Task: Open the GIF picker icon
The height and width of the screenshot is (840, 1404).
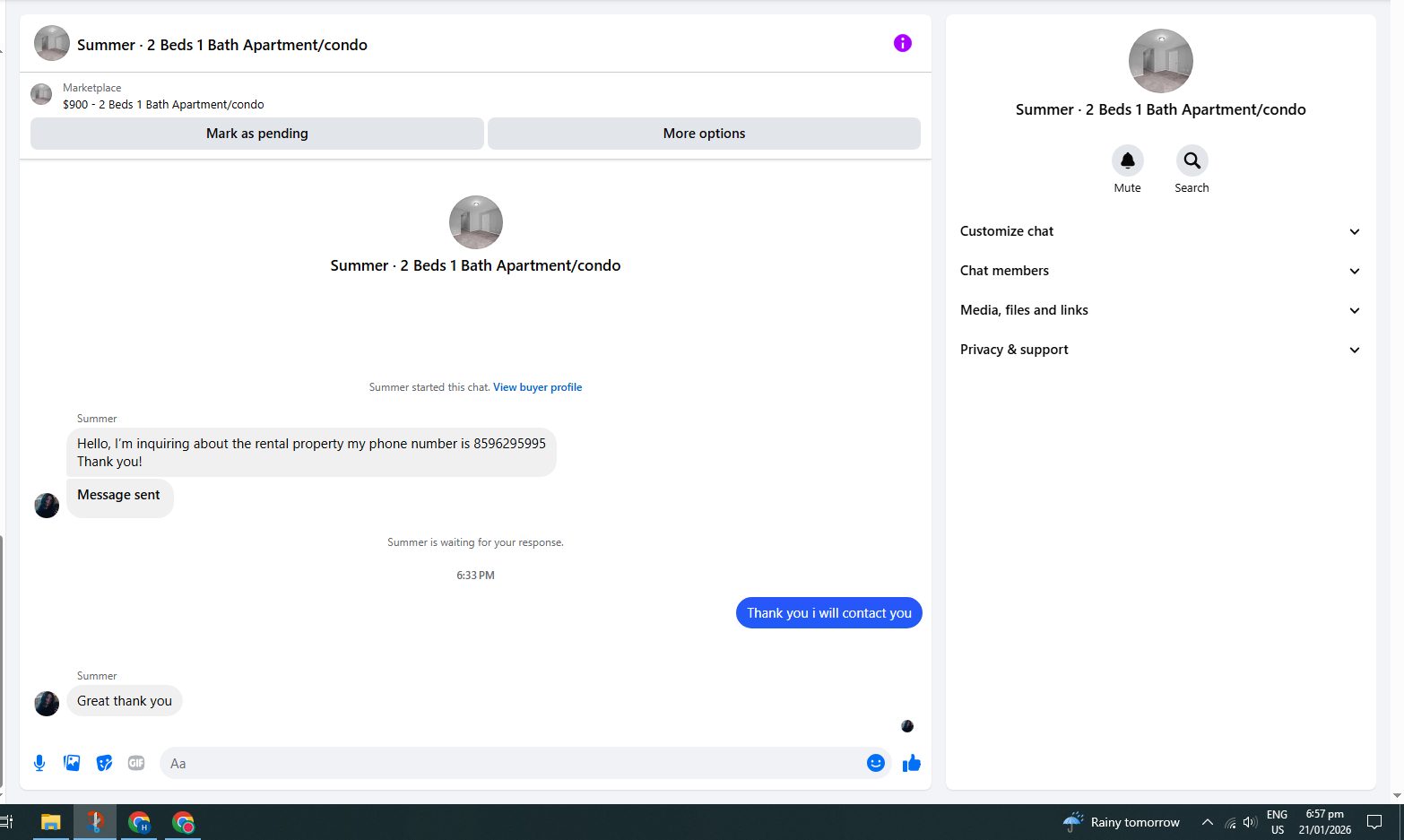Action: (x=136, y=763)
